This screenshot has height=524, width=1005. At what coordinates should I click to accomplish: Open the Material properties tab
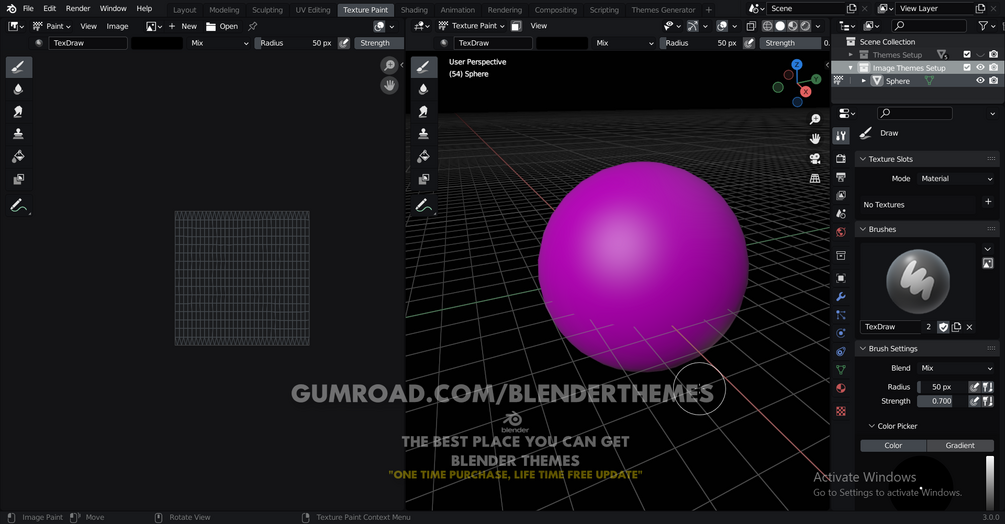pyautogui.click(x=841, y=388)
